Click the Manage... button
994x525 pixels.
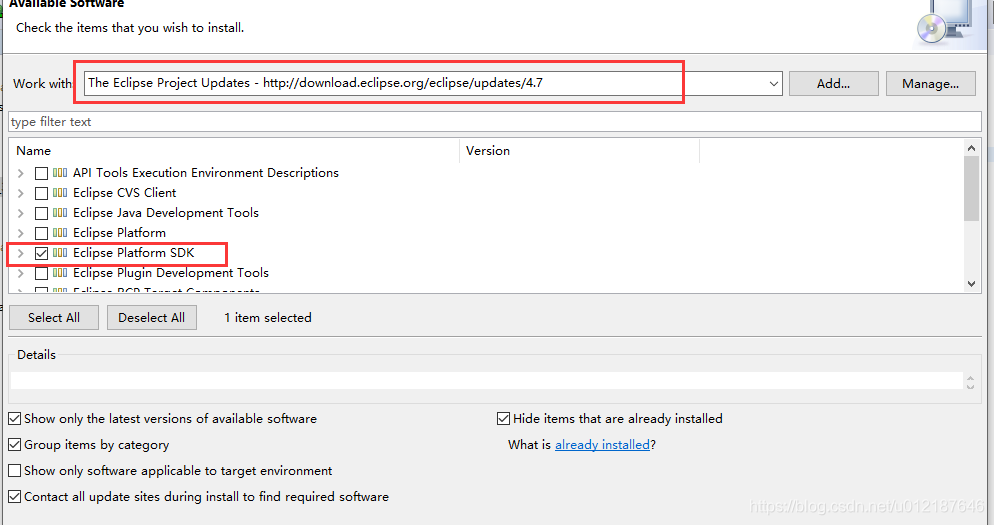click(930, 84)
